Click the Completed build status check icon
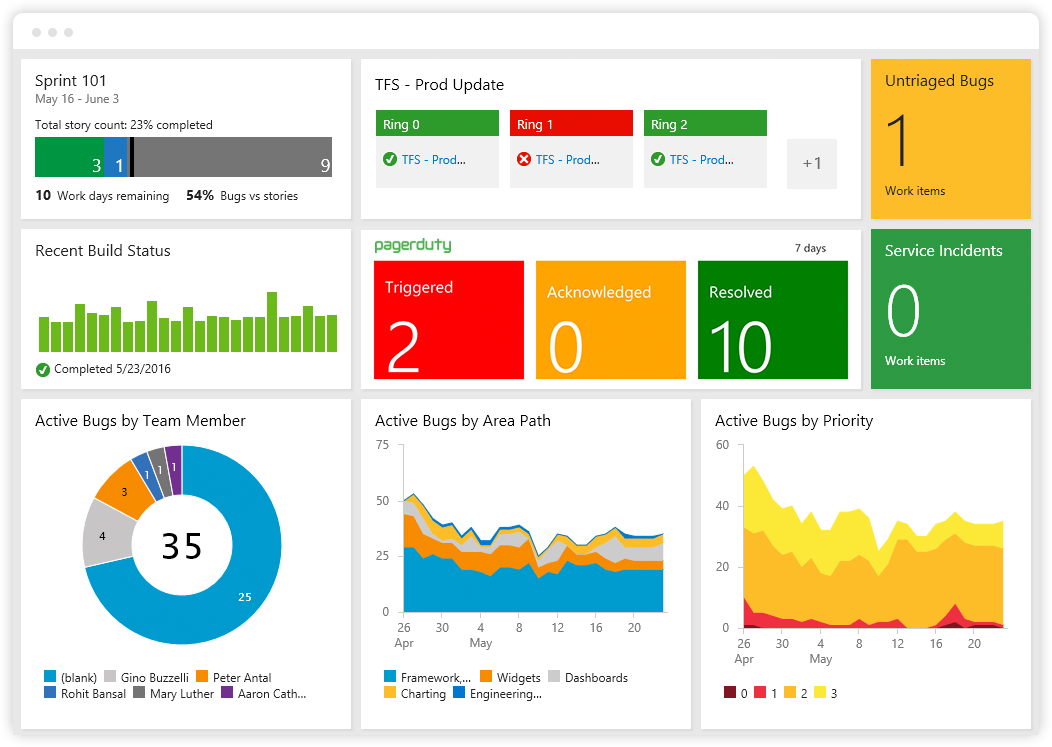Screen dimensions: 1052x747 pos(43,370)
